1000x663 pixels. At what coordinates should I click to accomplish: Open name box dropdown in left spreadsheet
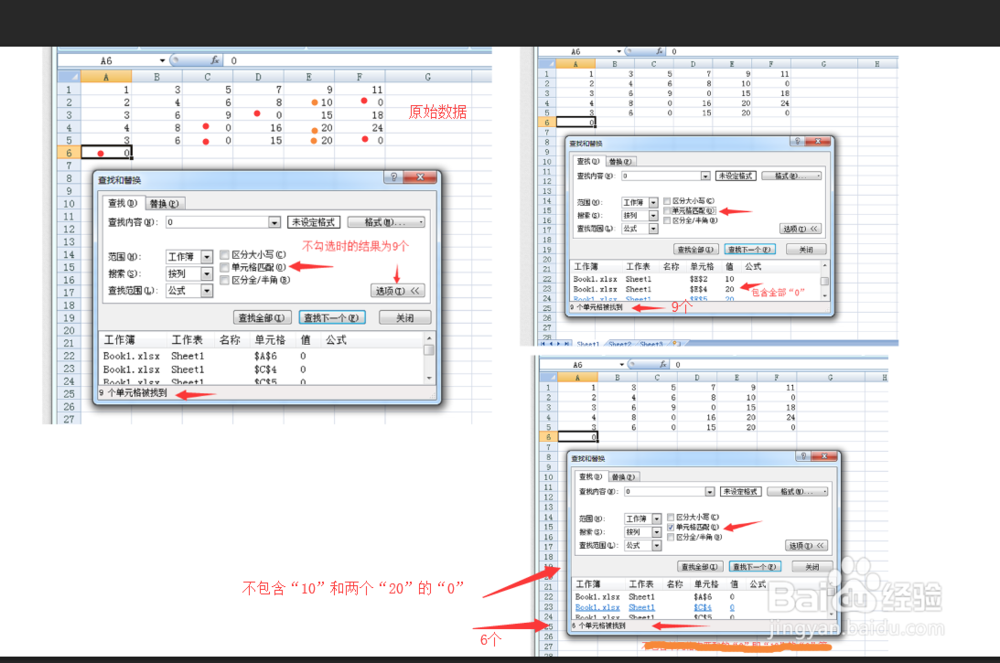pyautogui.click(x=162, y=61)
